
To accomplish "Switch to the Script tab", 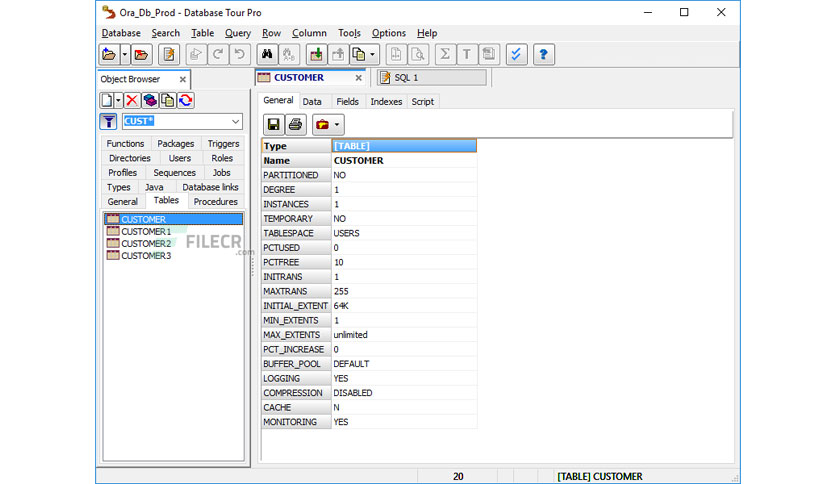I will (x=423, y=102).
